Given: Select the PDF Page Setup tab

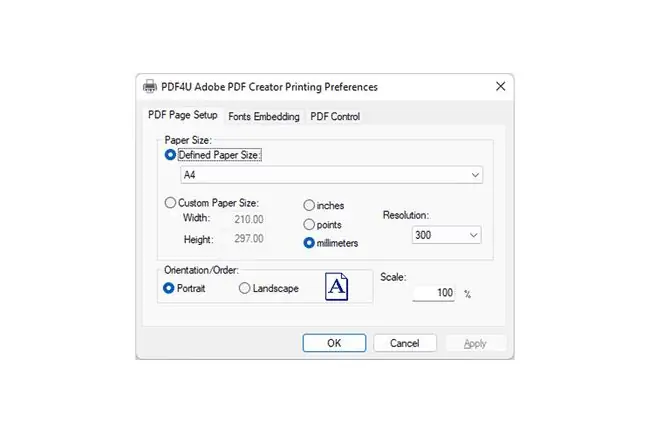Looking at the screenshot, I should 183,115.
